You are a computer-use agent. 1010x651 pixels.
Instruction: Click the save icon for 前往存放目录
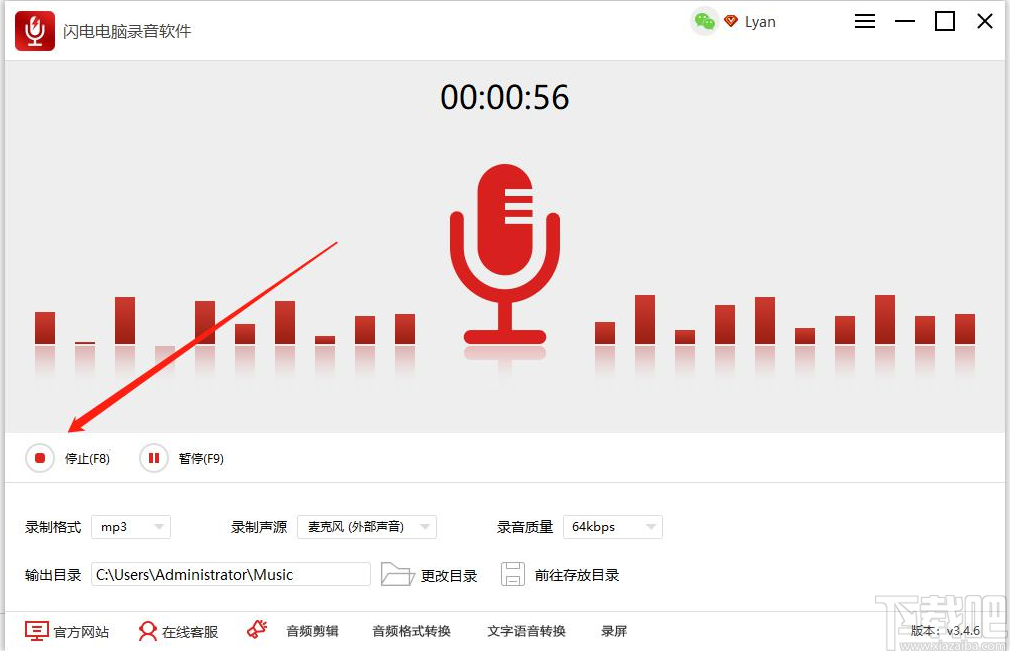(x=513, y=574)
